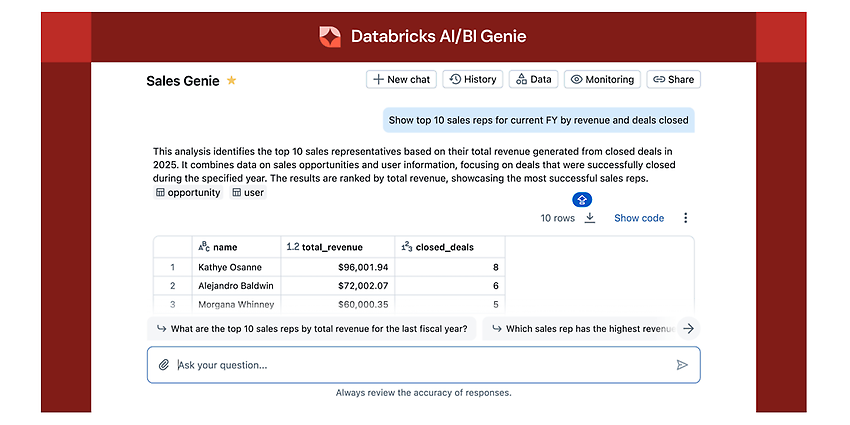Click the $96,001.94 revenue cell
The width and height of the screenshot is (850, 425).
338,267
